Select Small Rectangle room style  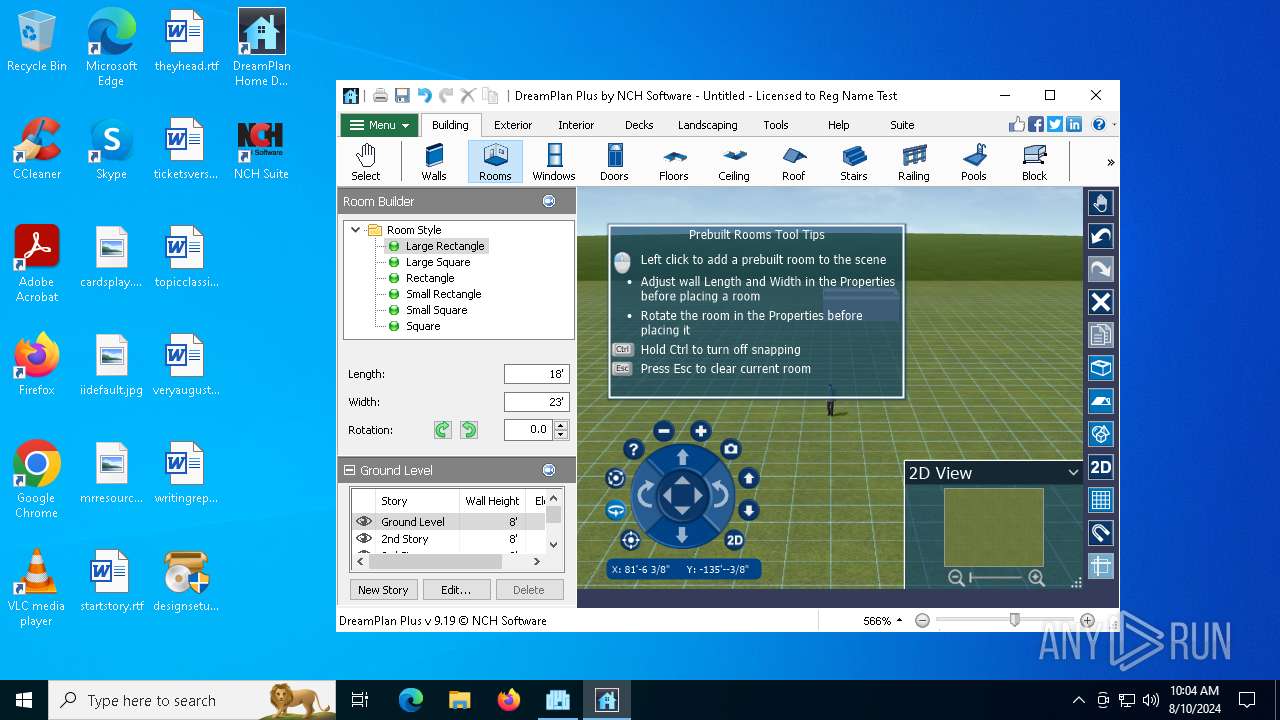444,294
